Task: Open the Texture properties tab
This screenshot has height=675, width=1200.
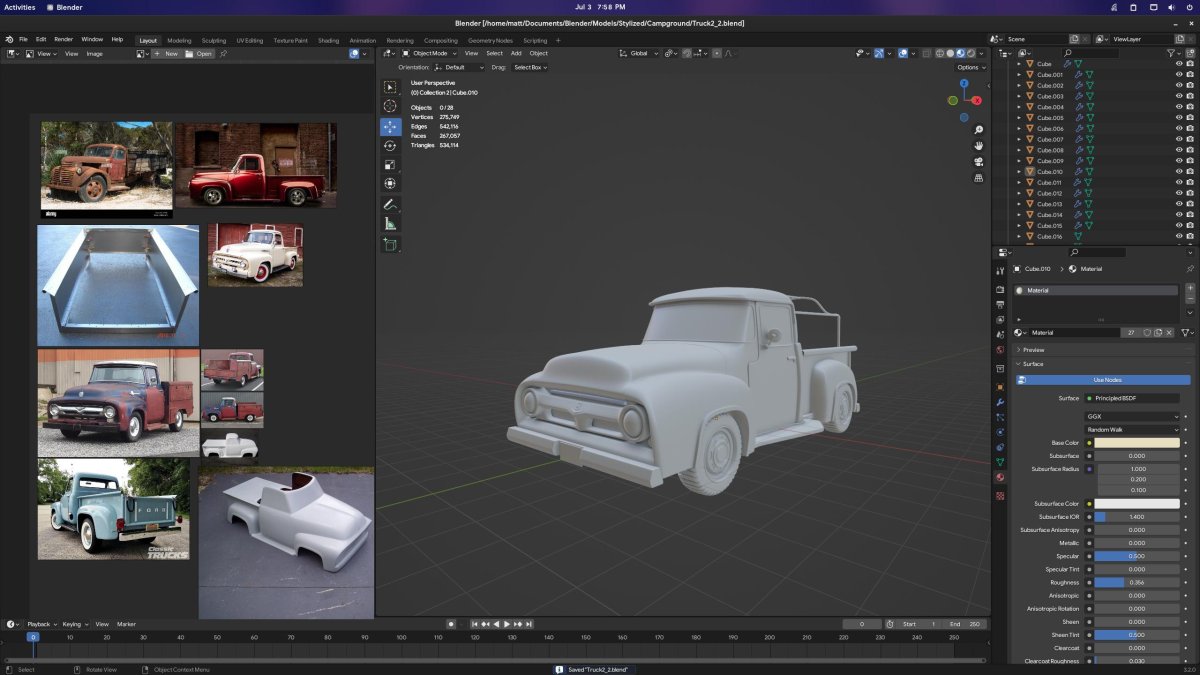Action: 1000,495
